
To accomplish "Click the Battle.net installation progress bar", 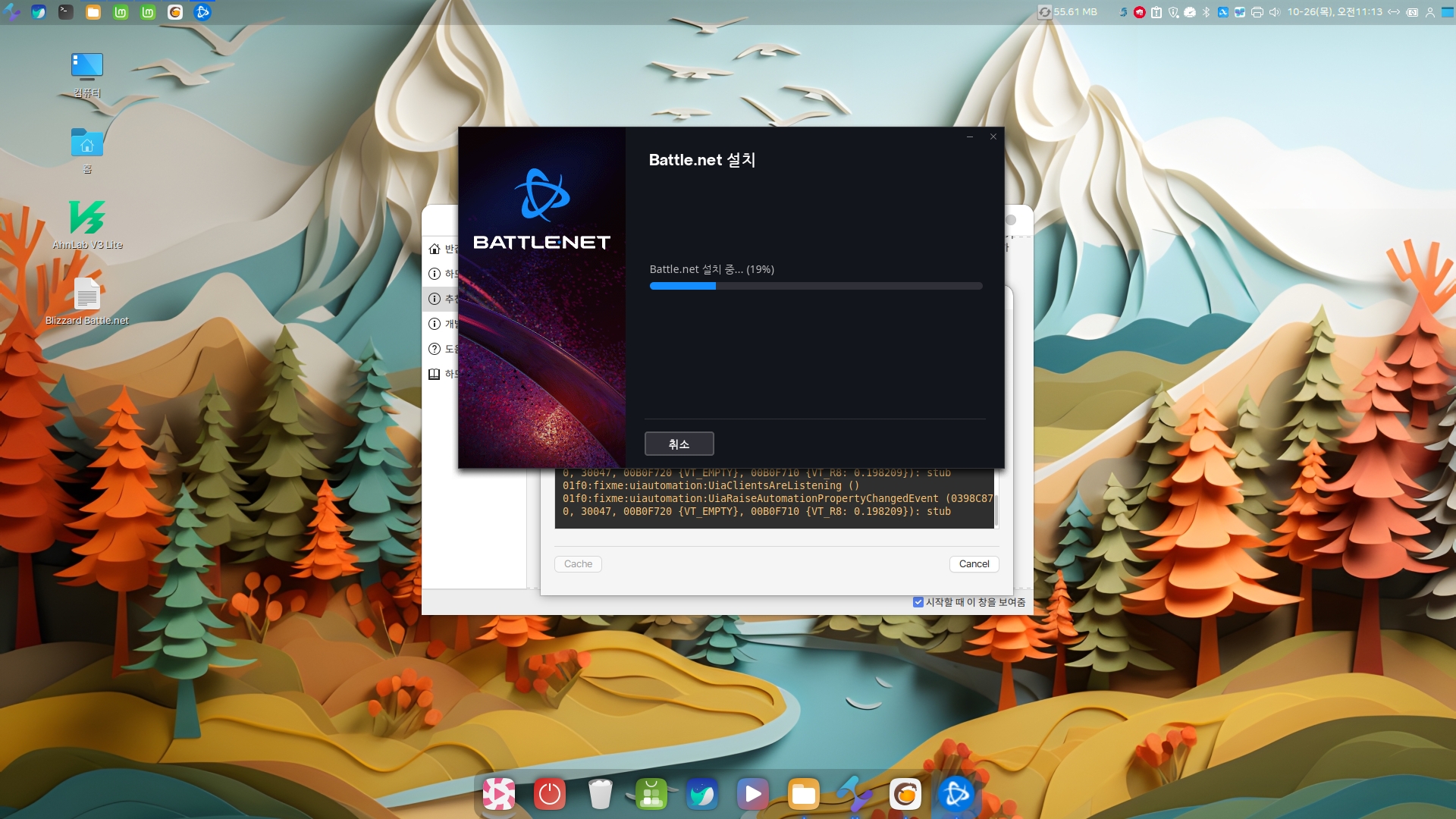I will click(x=815, y=286).
